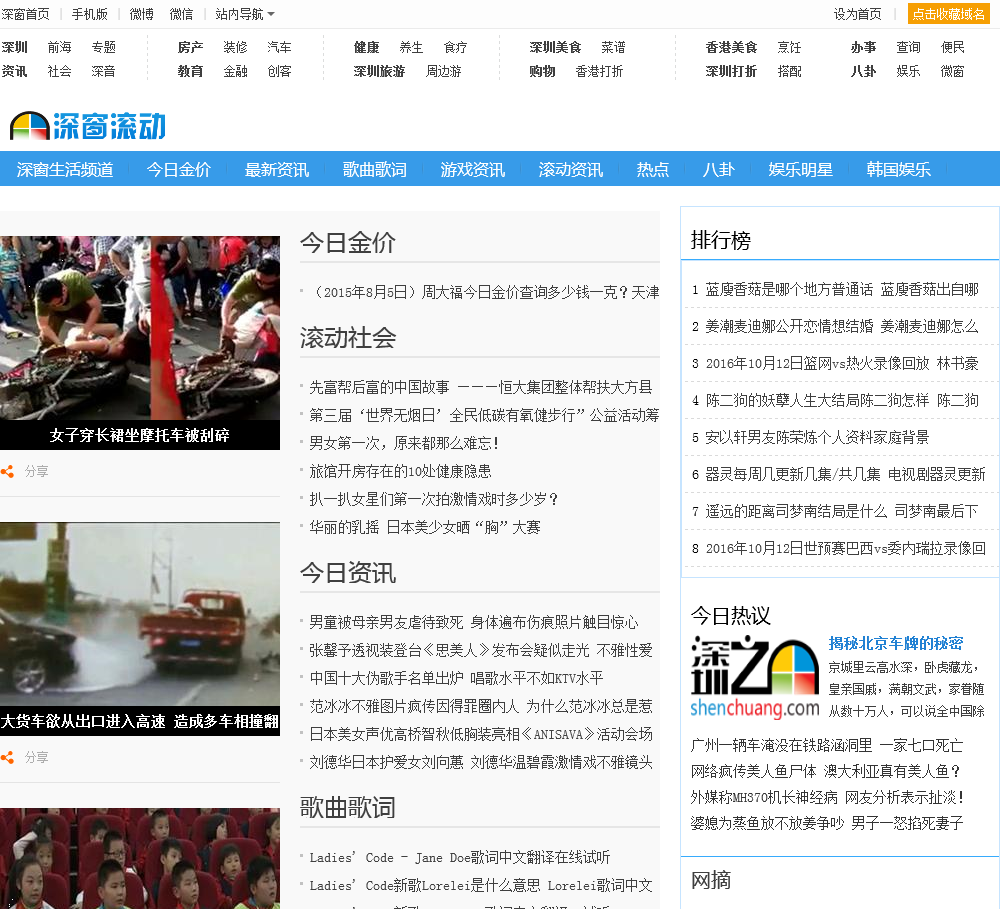Click the 点击收藏域名 button
Image resolution: width=1000 pixels, height=909 pixels.
pyautogui.click(x=948, y=14)
